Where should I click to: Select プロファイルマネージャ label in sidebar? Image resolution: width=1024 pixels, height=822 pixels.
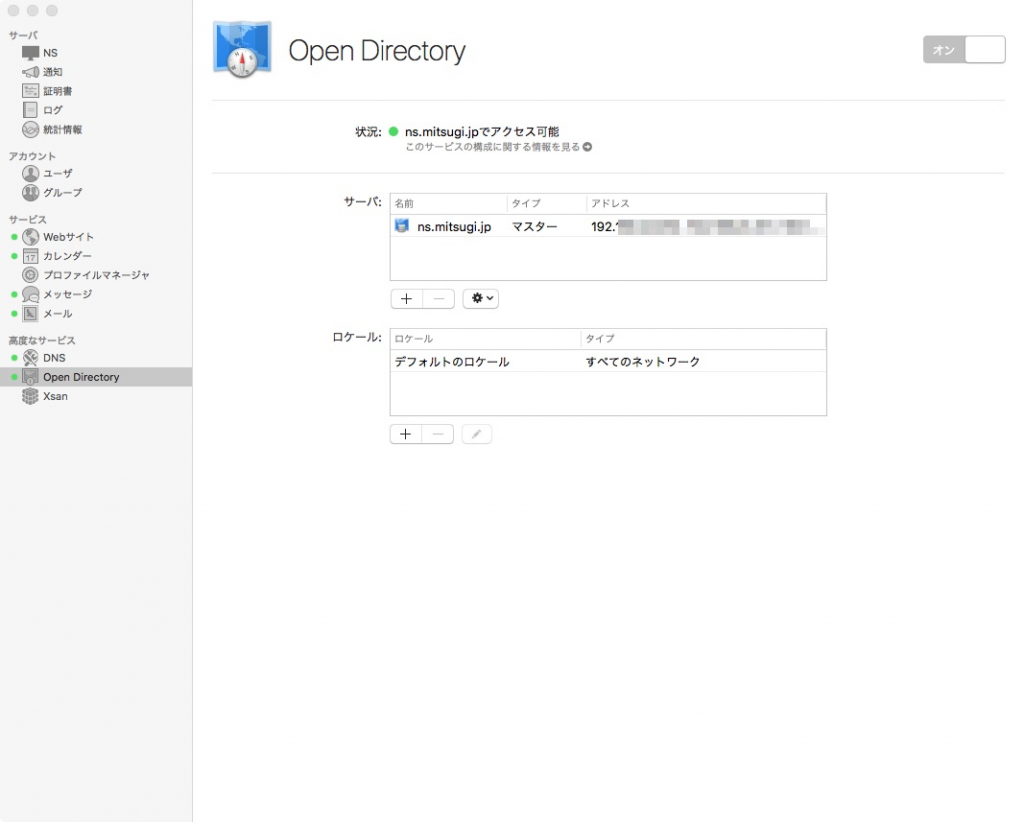[97, 275]
